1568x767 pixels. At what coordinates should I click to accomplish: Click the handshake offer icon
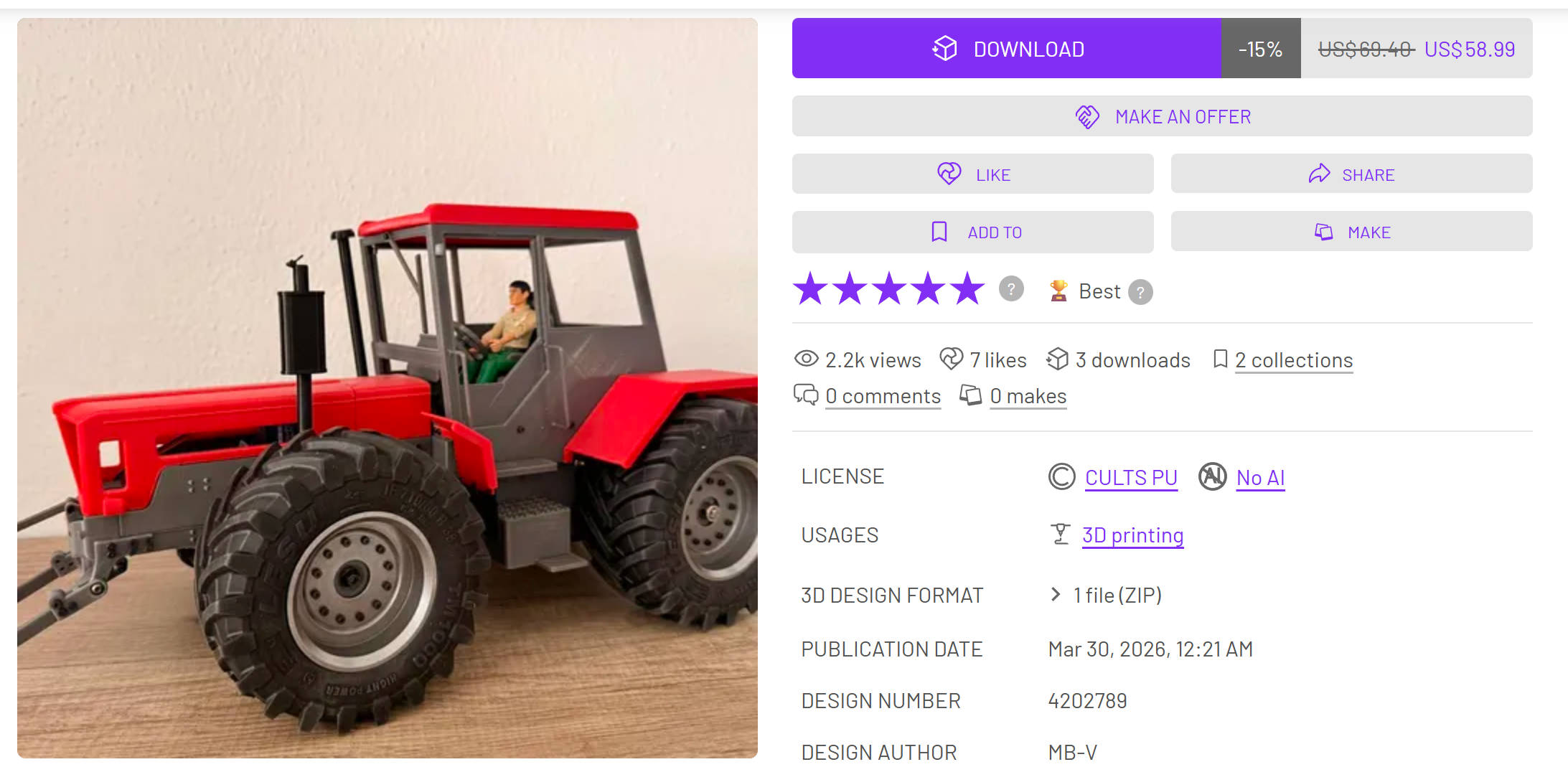1087,116
